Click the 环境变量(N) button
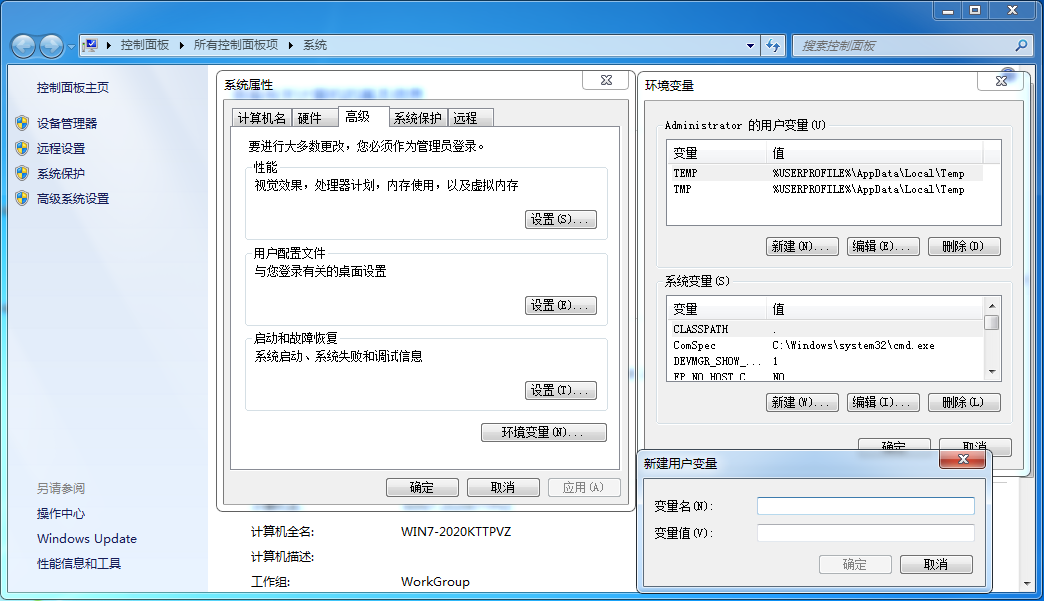Screen dimensions: 1044x601 (543, 433)
